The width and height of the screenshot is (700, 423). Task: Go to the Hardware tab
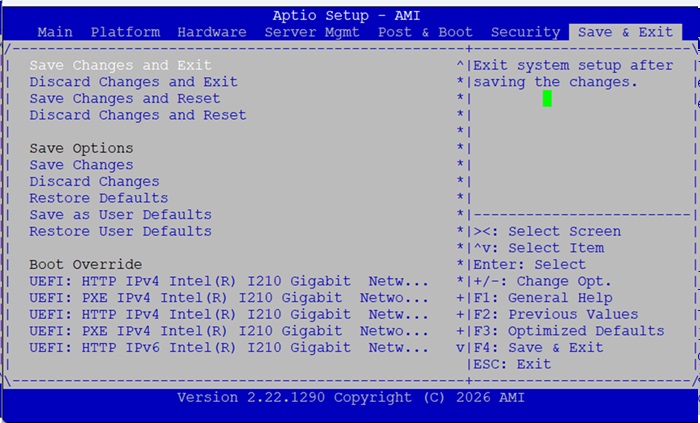(x=212, y=32)
